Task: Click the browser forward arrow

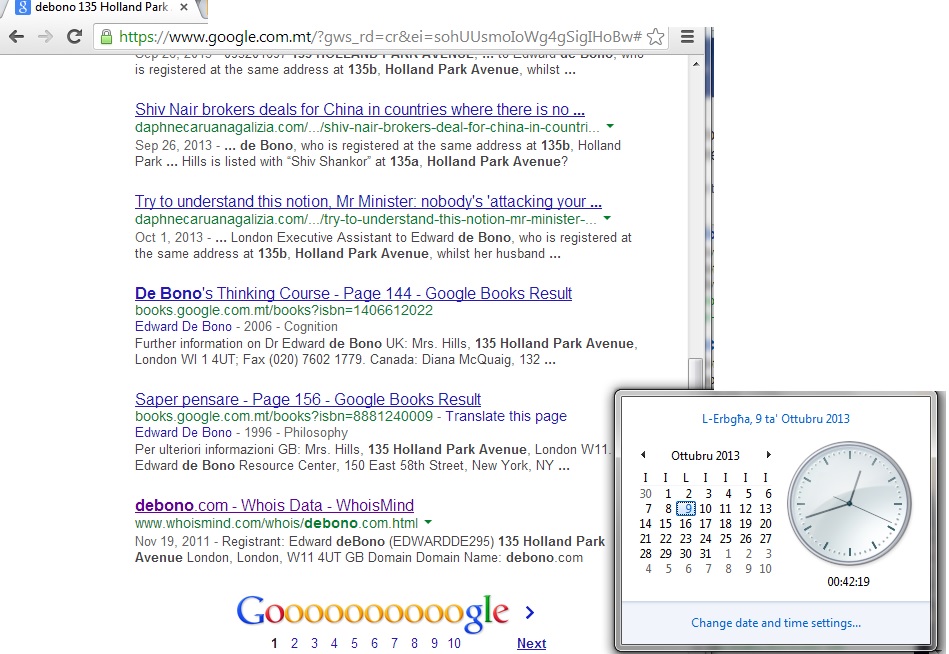Action: (x=45, y=37)
